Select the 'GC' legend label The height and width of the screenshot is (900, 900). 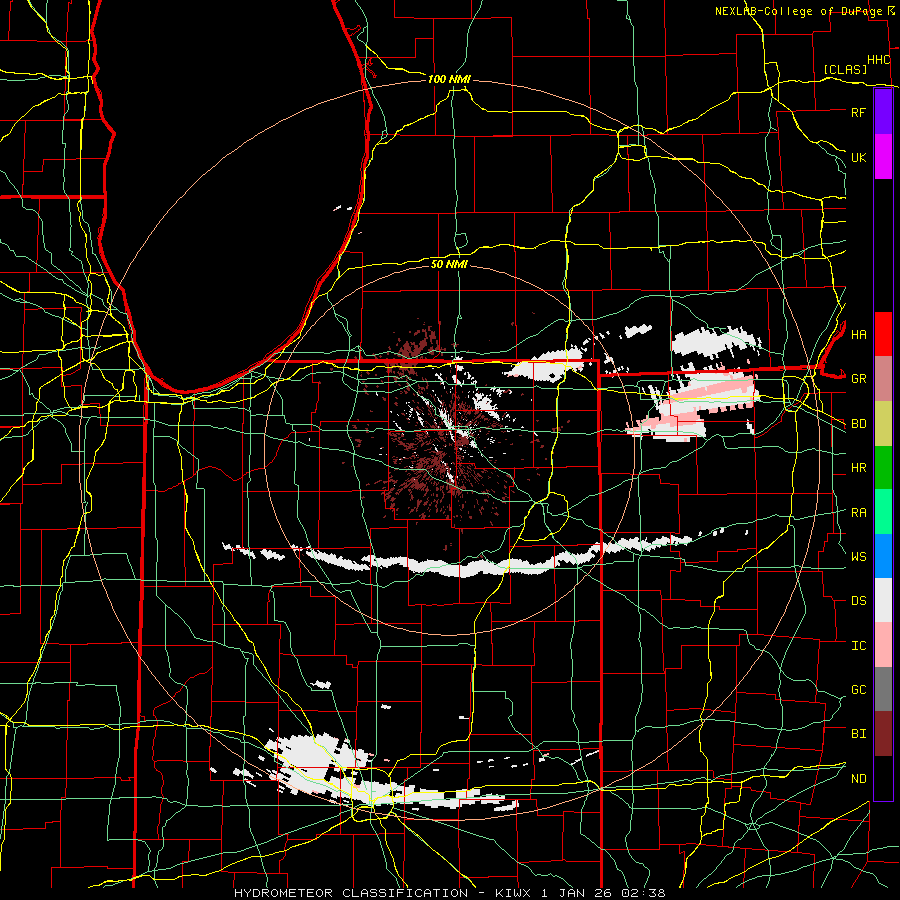(858, 690)
